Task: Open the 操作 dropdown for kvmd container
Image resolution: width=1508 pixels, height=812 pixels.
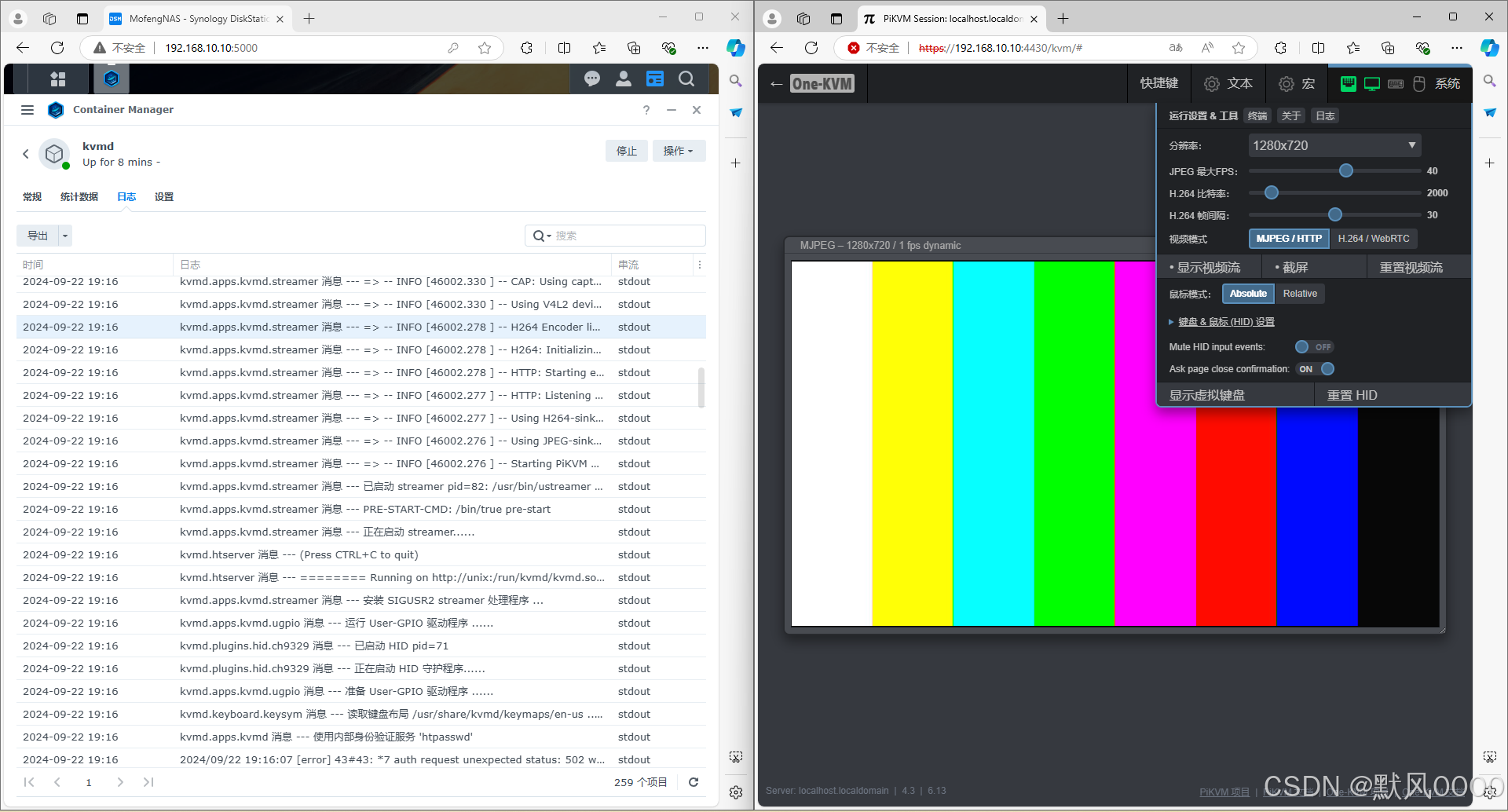Action: (x=679, y=150)
